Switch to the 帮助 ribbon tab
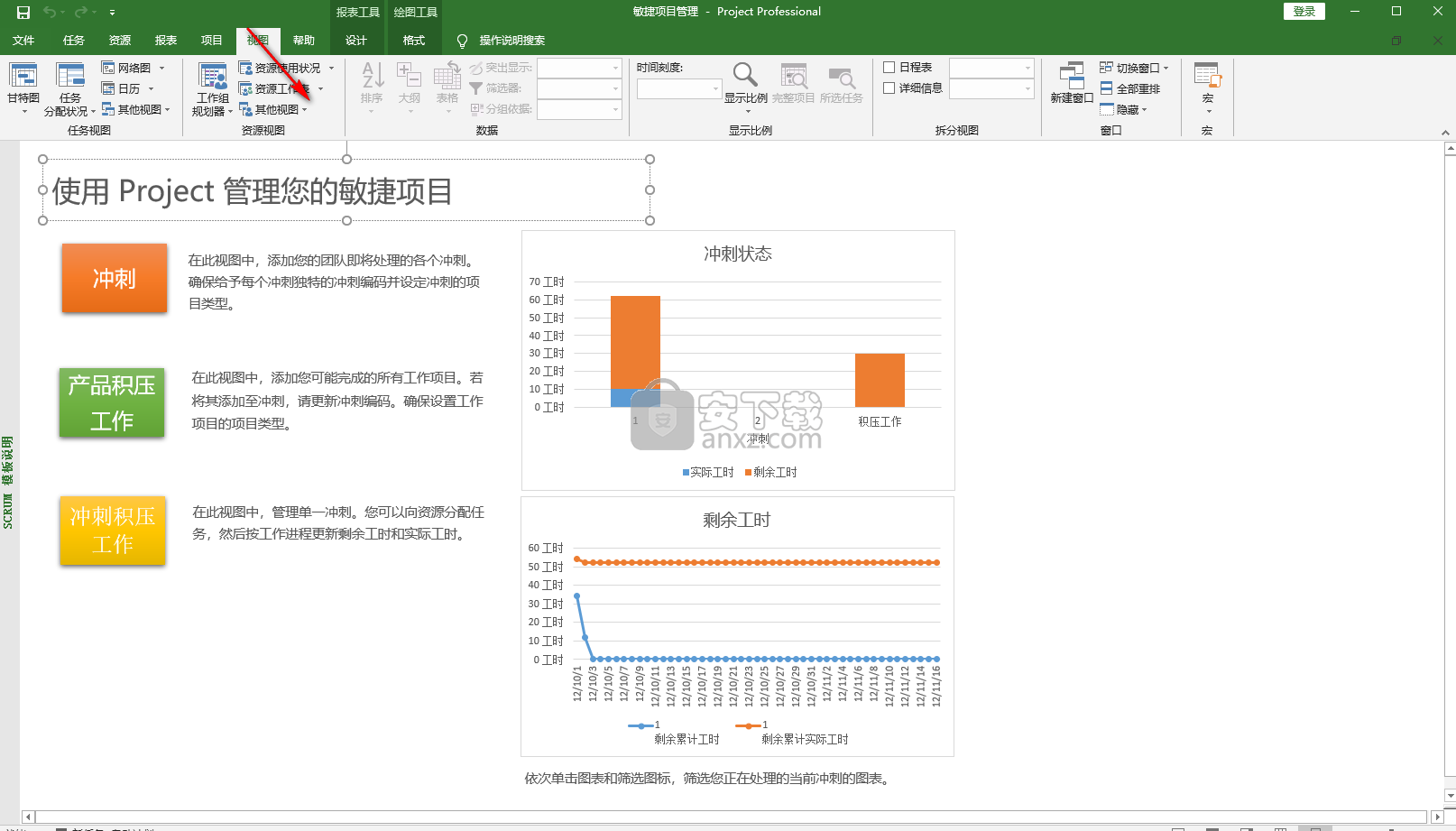The width and height of the screenshot is (1456, 831). tap(304, 41)
